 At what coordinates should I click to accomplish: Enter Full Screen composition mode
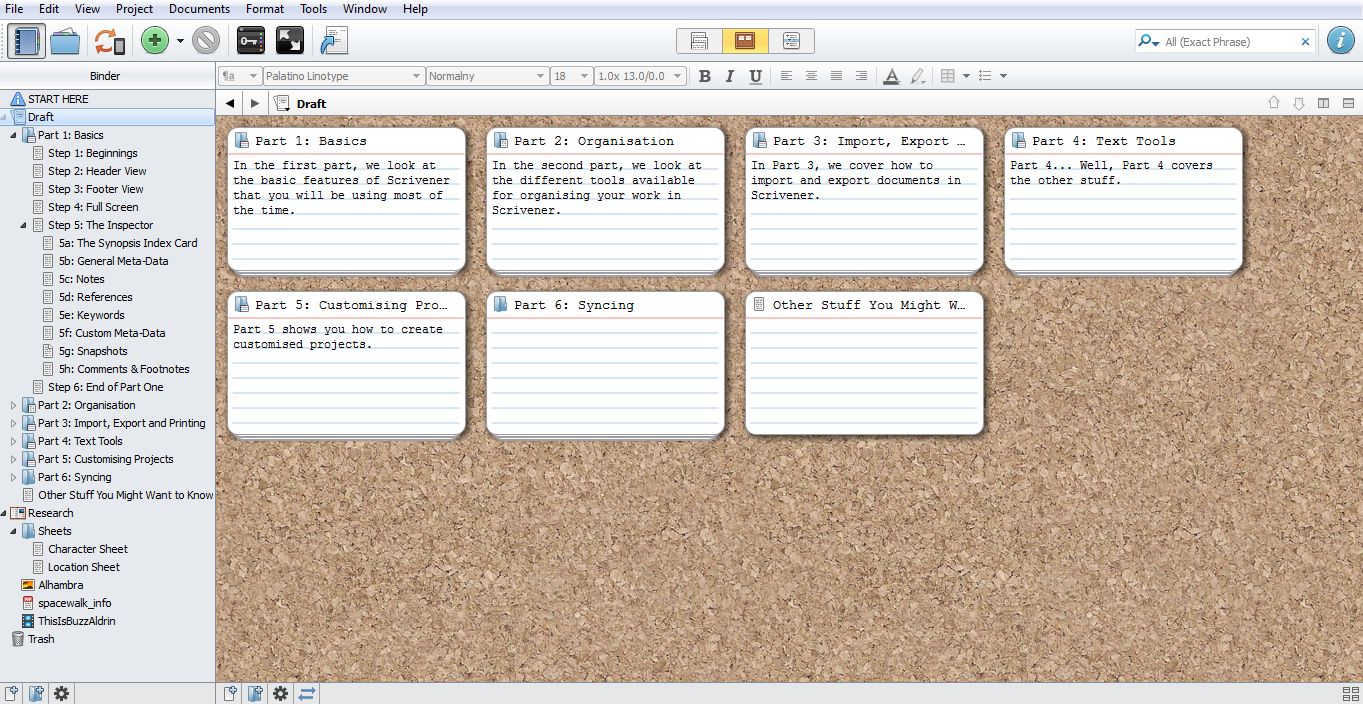[290, 41]
